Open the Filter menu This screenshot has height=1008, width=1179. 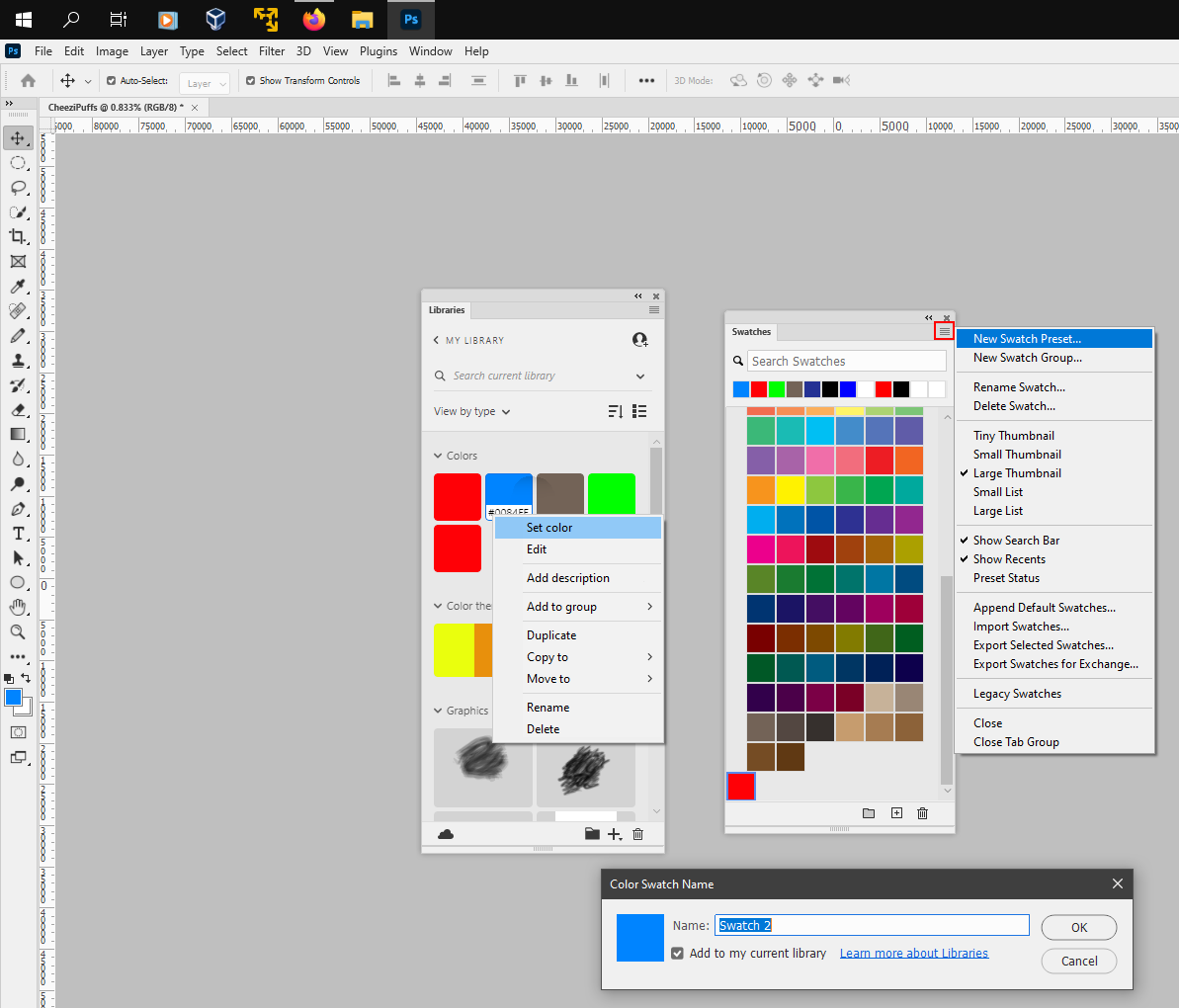pos(271,51)
